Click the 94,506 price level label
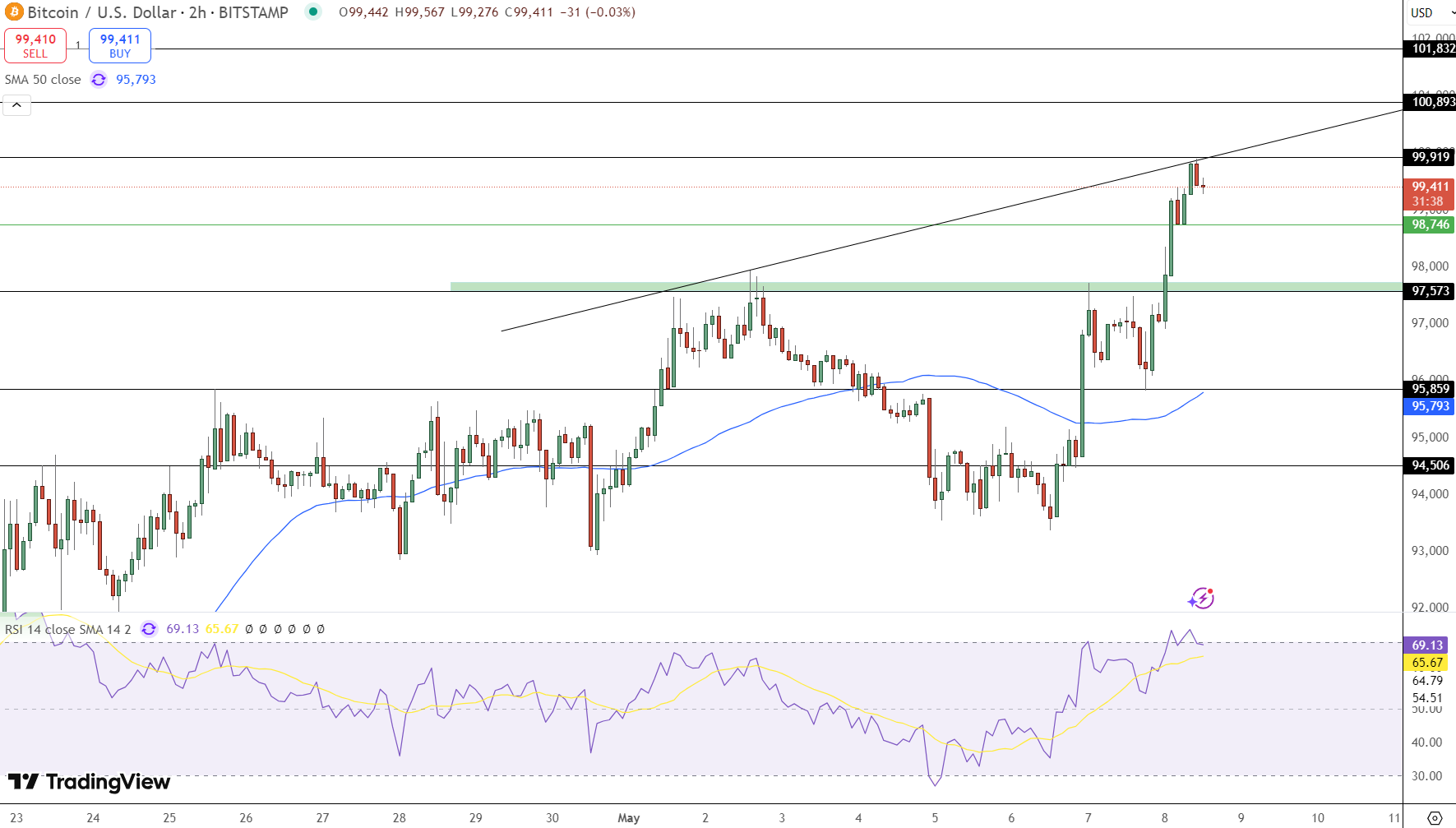This screenshot has height=828, width=1456. [1429, 465]
